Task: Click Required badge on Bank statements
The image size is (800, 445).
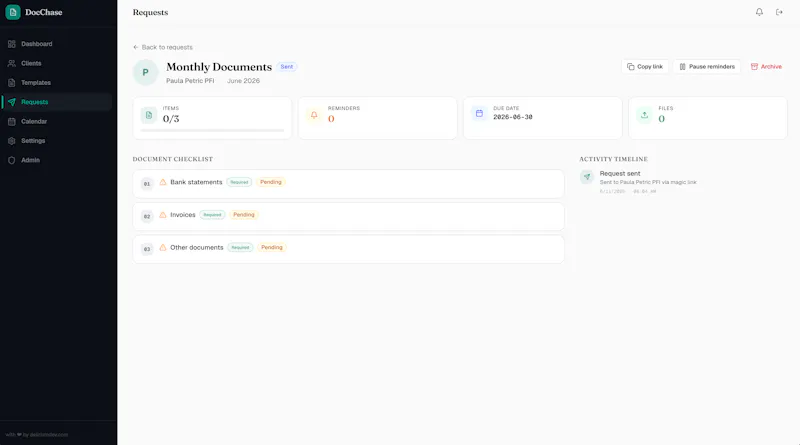Action: [239, 182]
